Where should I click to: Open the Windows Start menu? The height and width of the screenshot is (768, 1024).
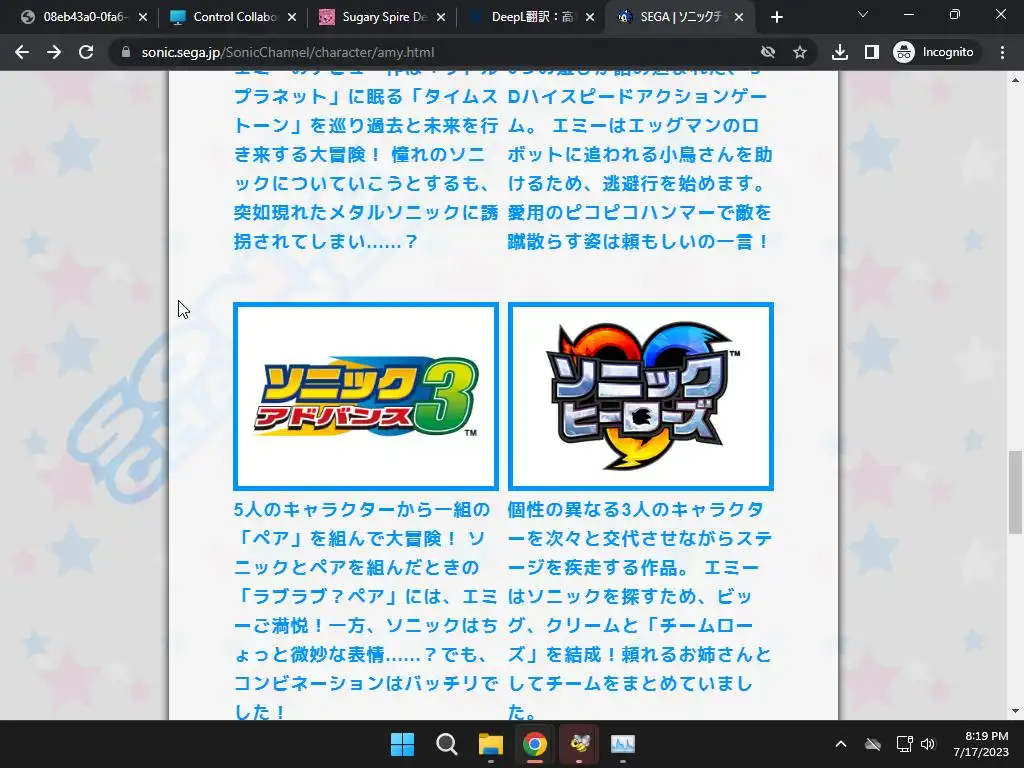tap(402, 744)
